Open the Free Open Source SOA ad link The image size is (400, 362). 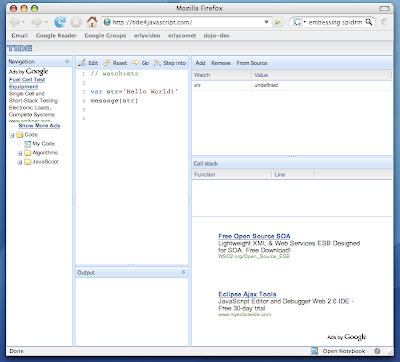[x=254, y=236]
